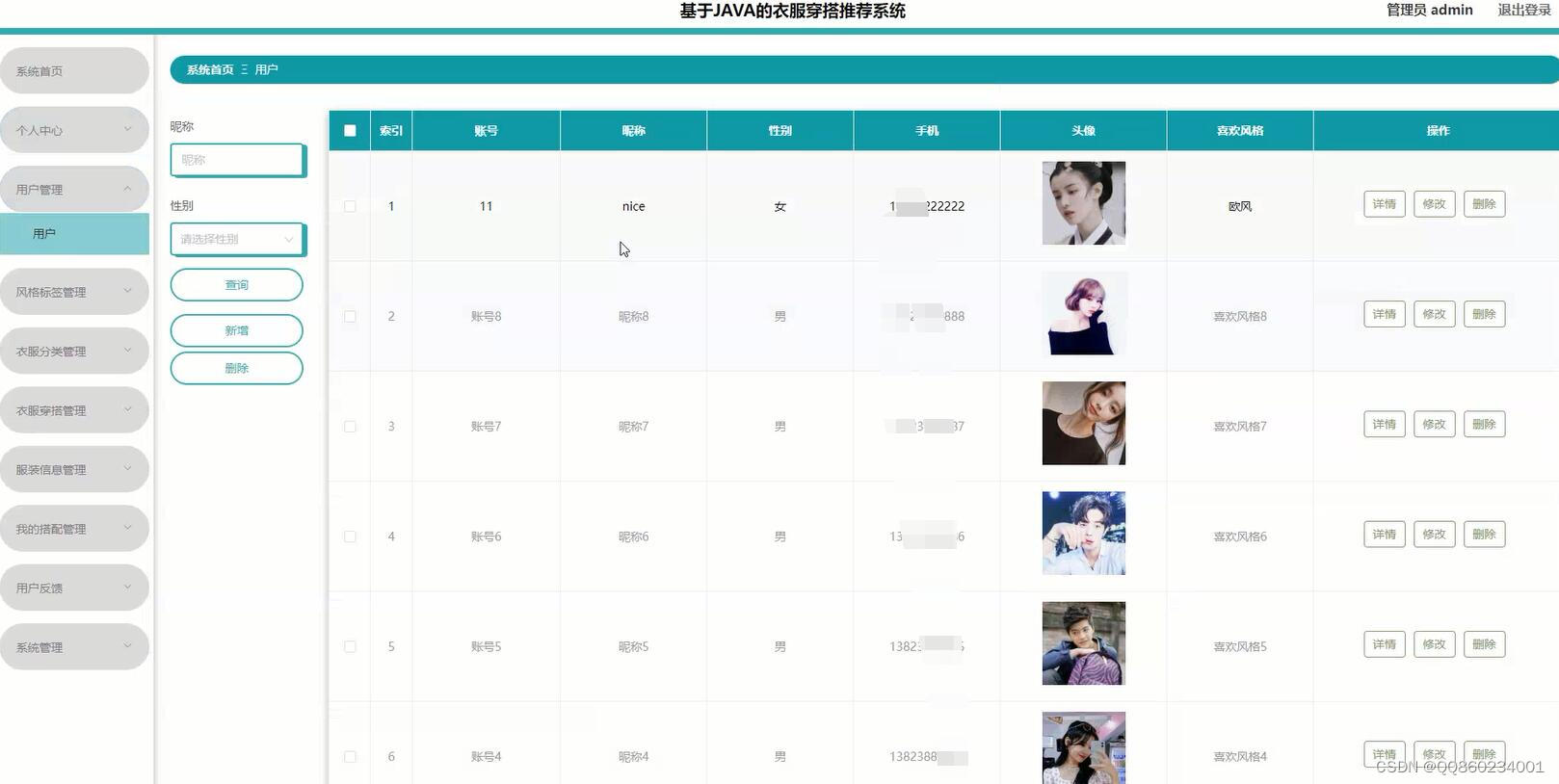This screenshot has width=1559, height=784.
Task: Expand the 衣服分类管理 menu
Action: (74, 352)
